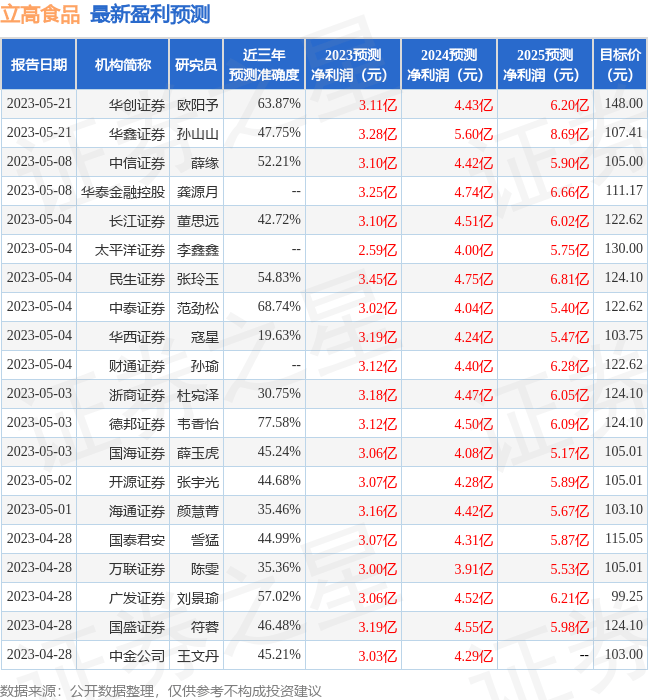Click the 机构简称 column header
The image size is (648, 700).
[123, 64]
